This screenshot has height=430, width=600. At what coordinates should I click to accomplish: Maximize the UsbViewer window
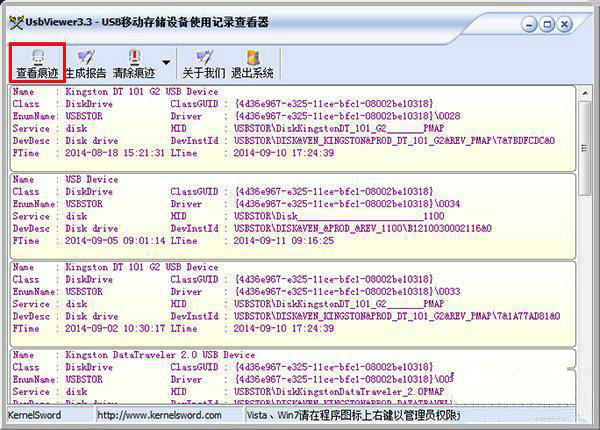coord(547,25)
